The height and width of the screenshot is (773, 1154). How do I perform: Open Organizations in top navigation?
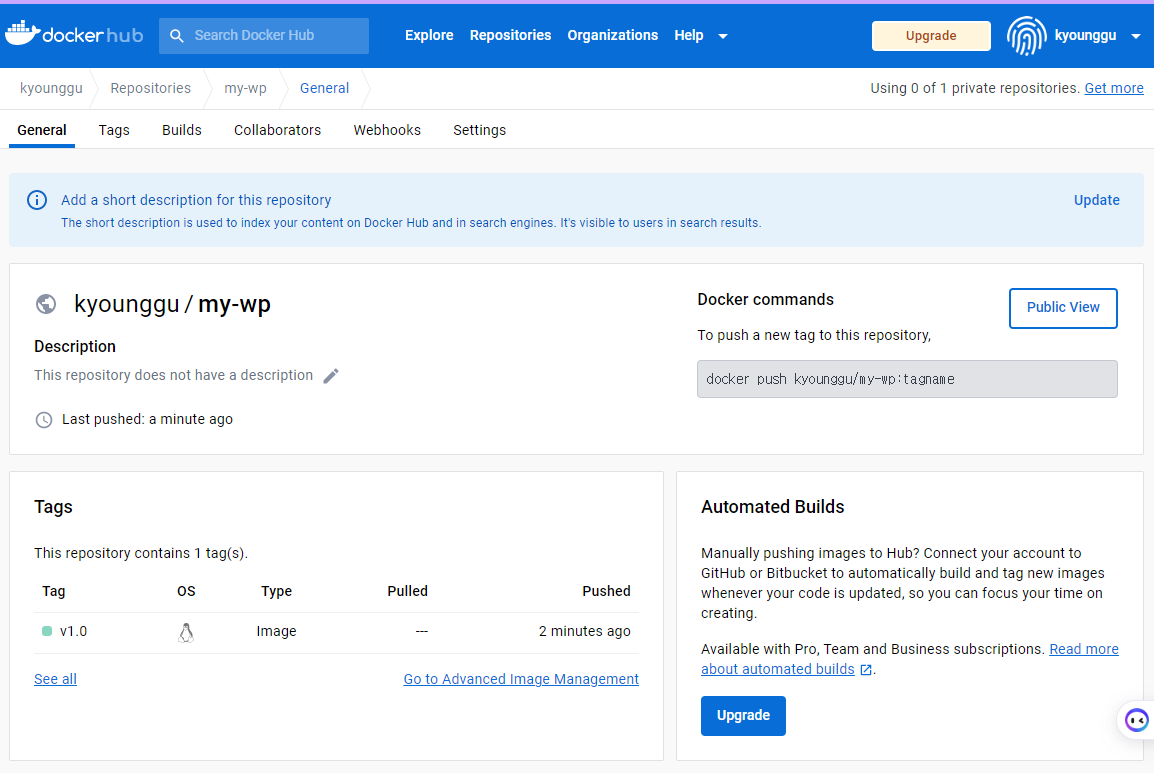coord(612,35)
